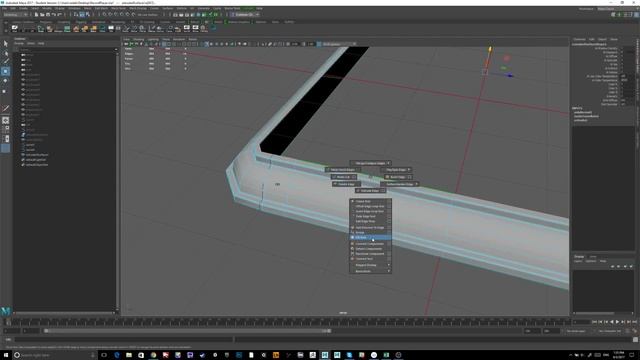The height and width of the screenshot is (360, 640).
Task: Click the Range Slider bar
Action: pyautogui.click(x=187, y=331)
